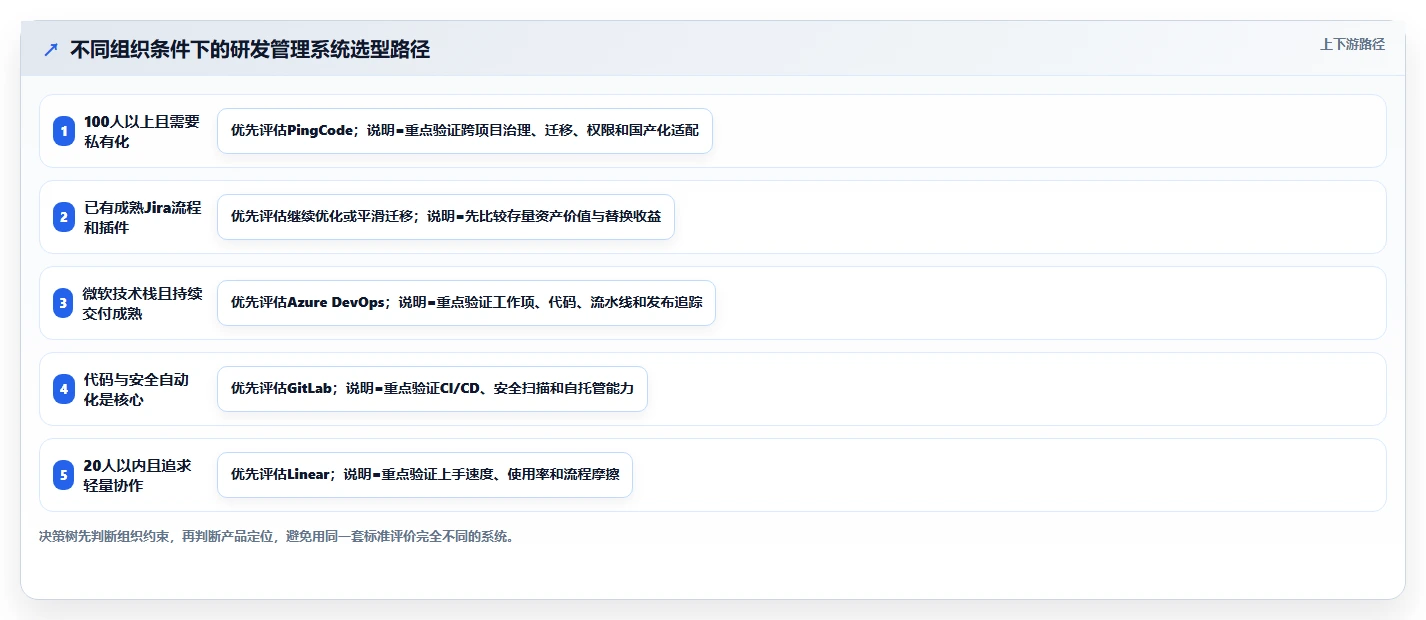Click the 上下游路径 label in header

(x=1352, y=44)
